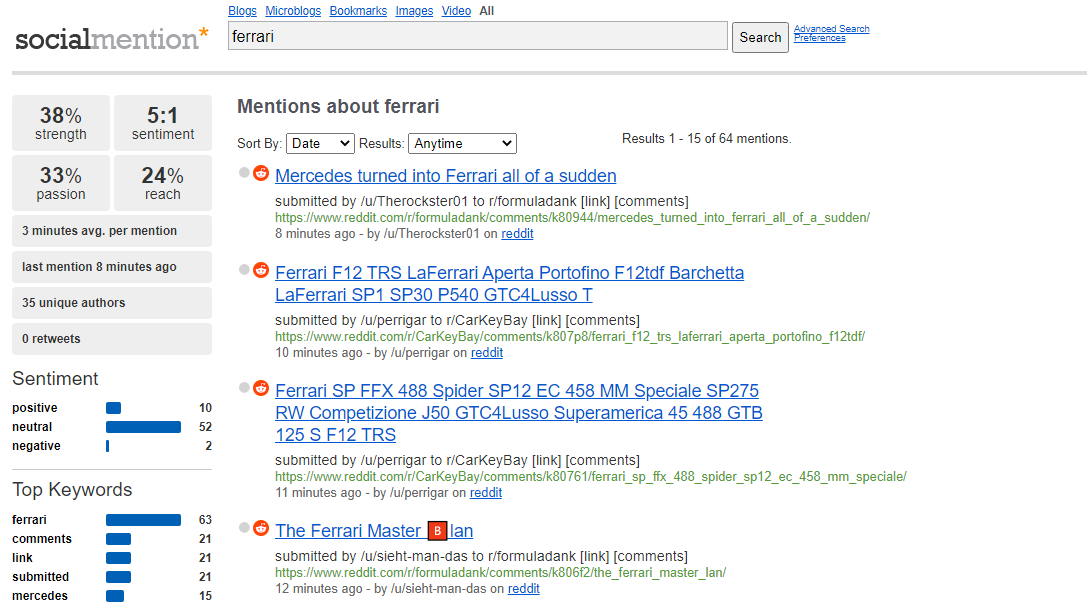Click reddit source link under sieht-man-das post

coord(523,588)
